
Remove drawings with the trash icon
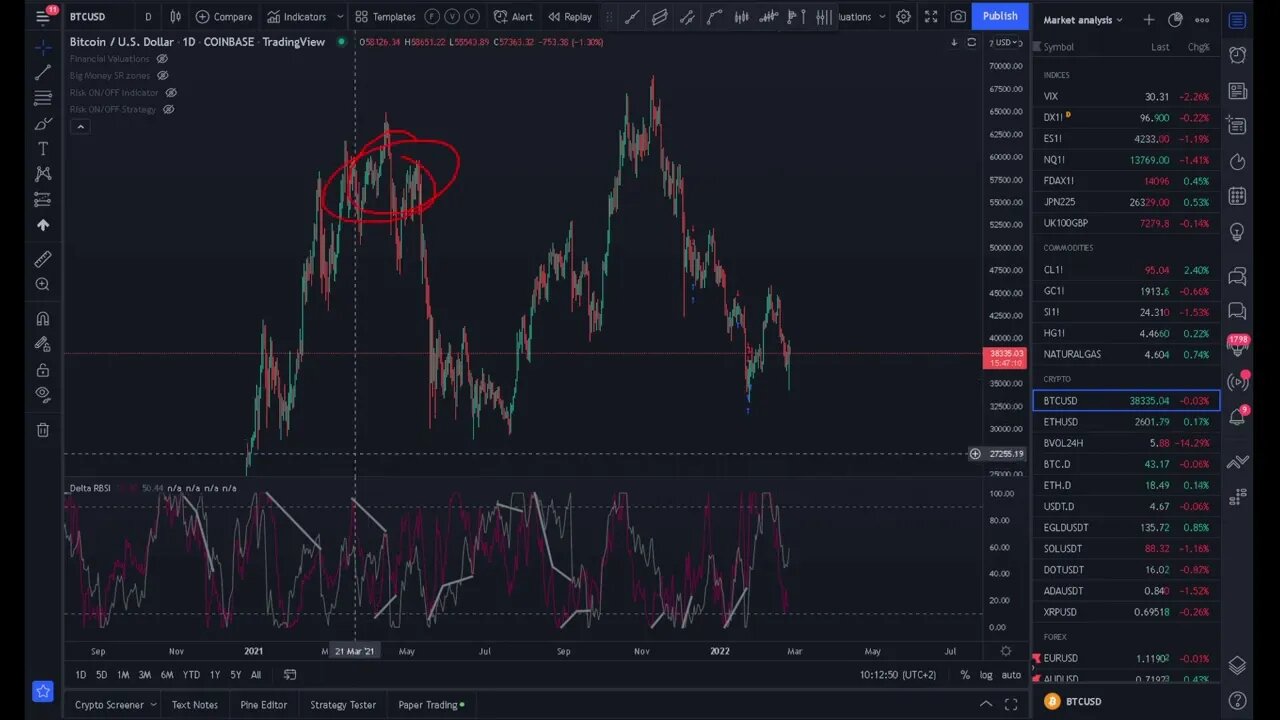pos(42,430)
